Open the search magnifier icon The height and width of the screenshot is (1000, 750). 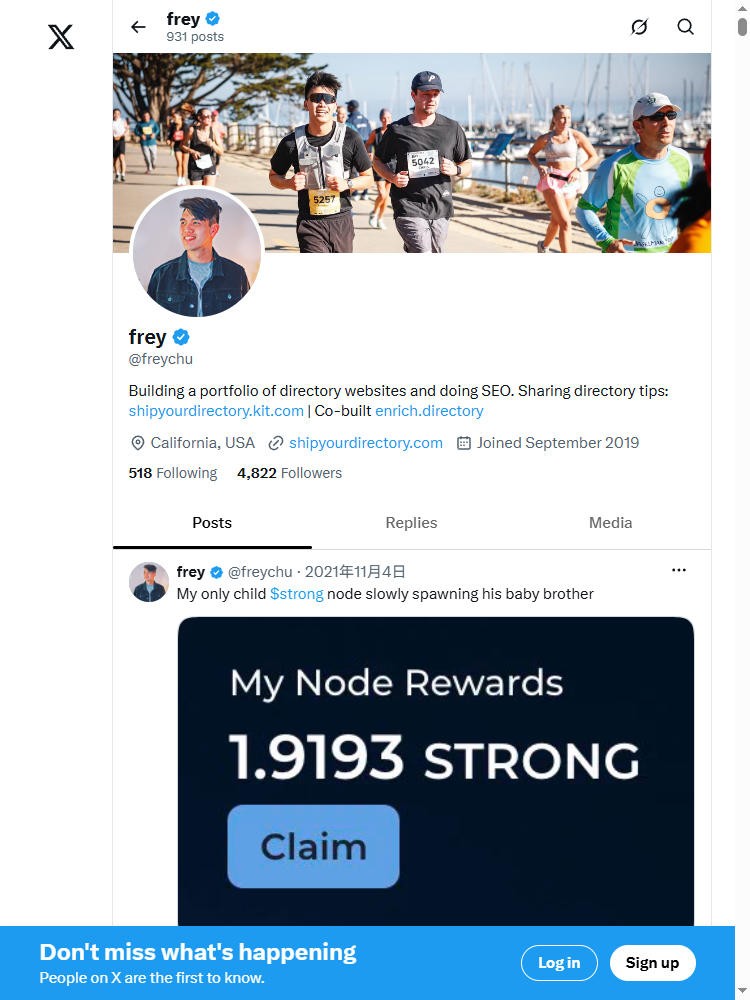click(x=686, y=27)
